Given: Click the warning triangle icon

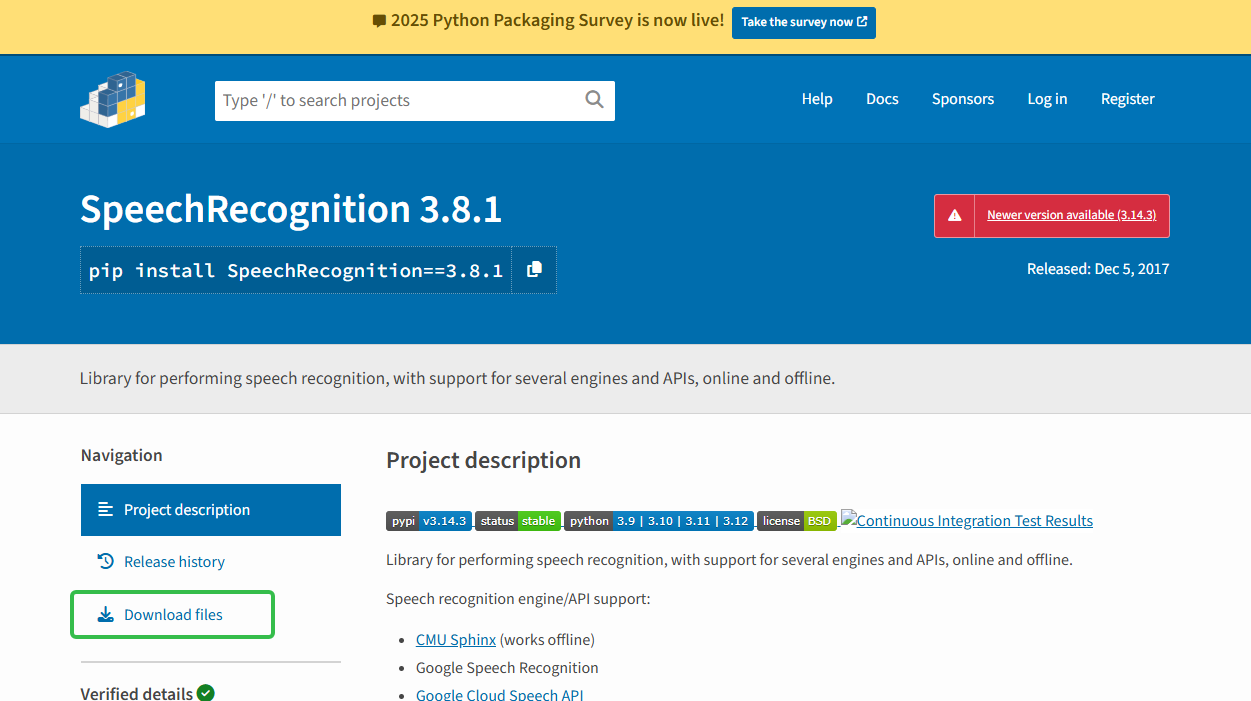Looking at the screenshot, I should pos(953,215).
